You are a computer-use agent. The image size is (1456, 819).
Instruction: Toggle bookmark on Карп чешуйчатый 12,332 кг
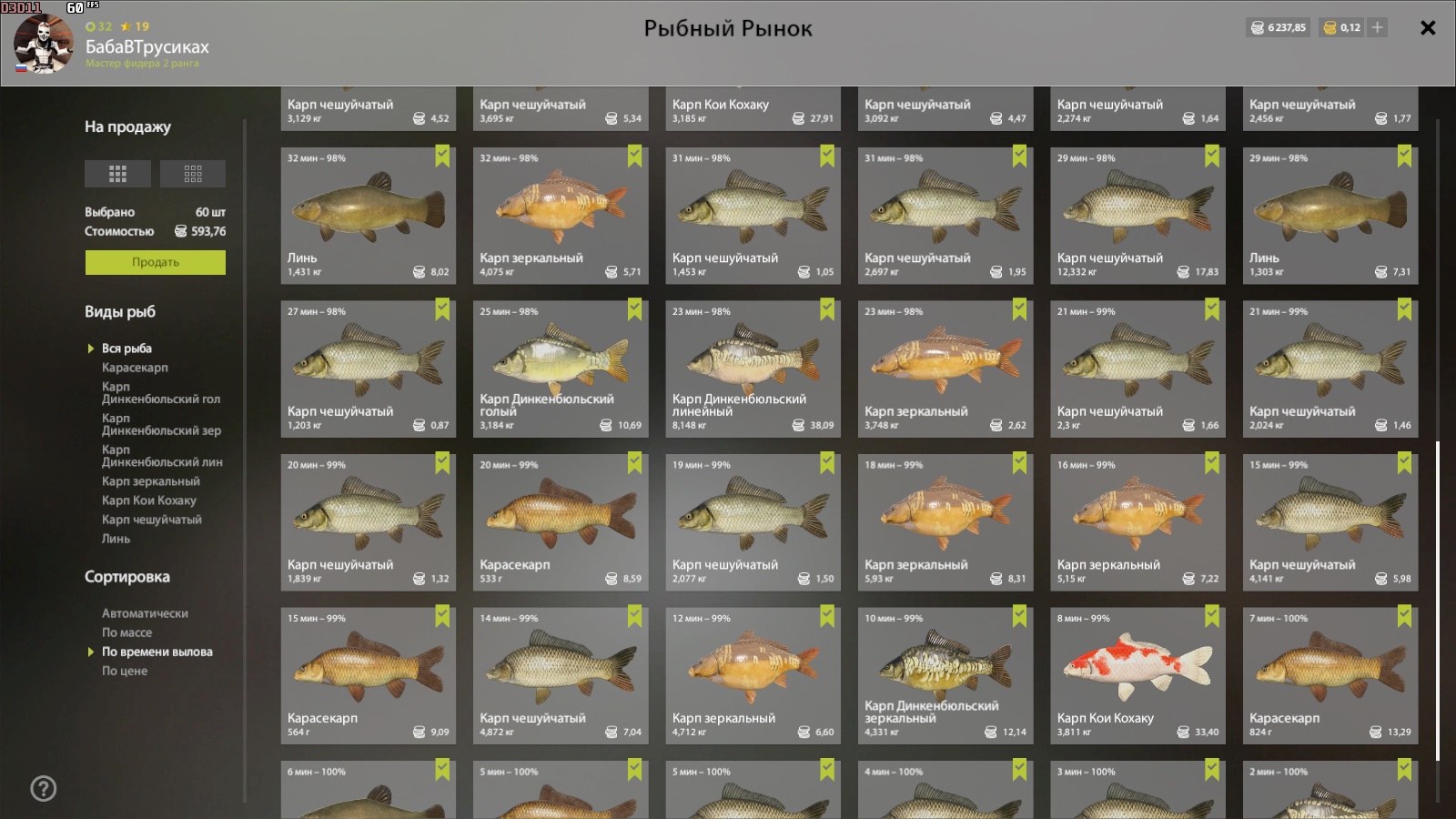(x=1212, y=157)
